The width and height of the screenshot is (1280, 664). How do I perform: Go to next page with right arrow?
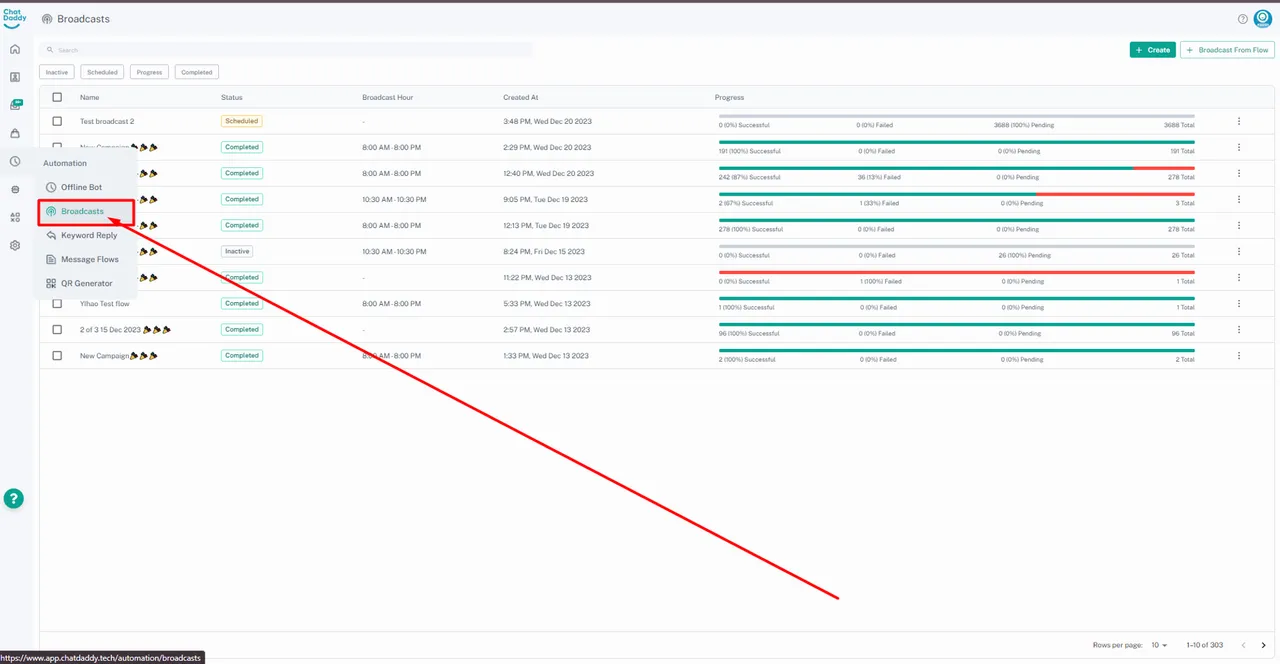pos(1264,645)
